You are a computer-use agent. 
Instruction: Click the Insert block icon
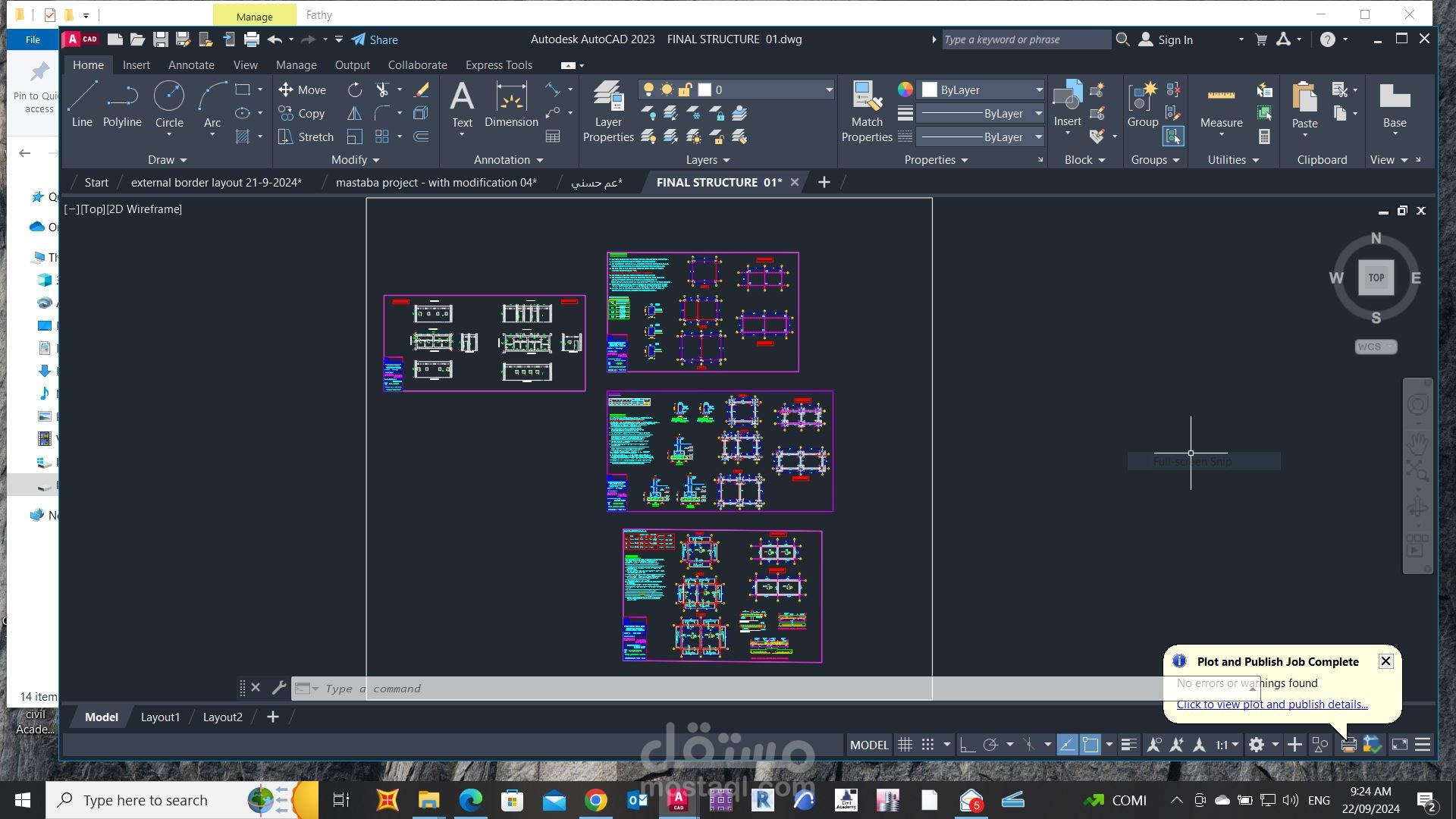click(1068, 103)
